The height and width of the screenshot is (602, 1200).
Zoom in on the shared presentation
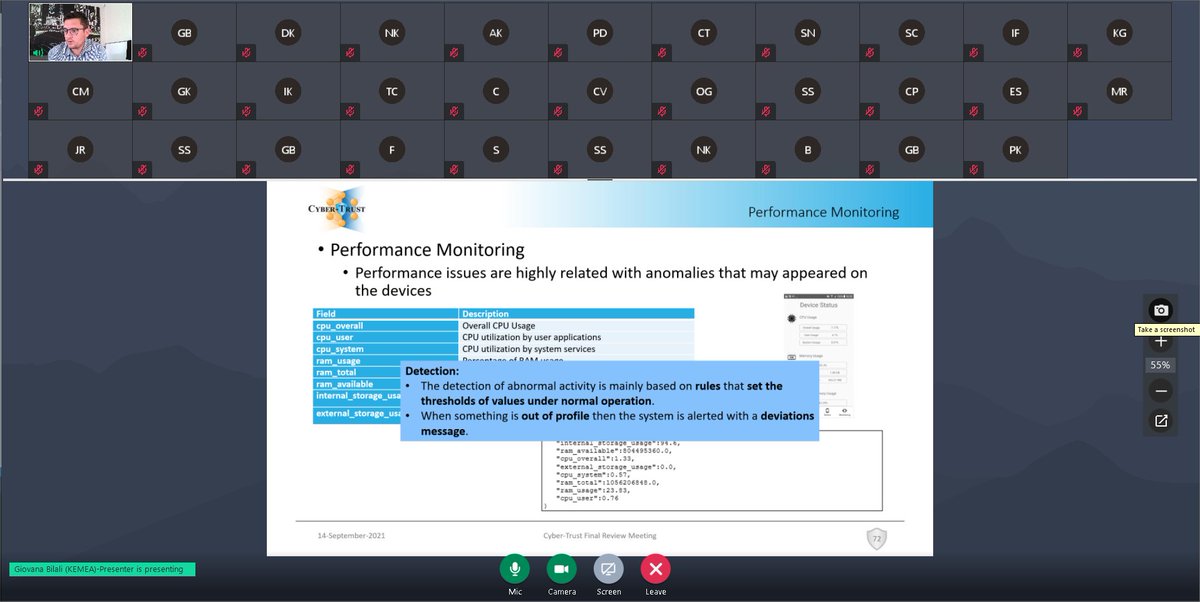pyautogui.click(x=1160, y=341)
